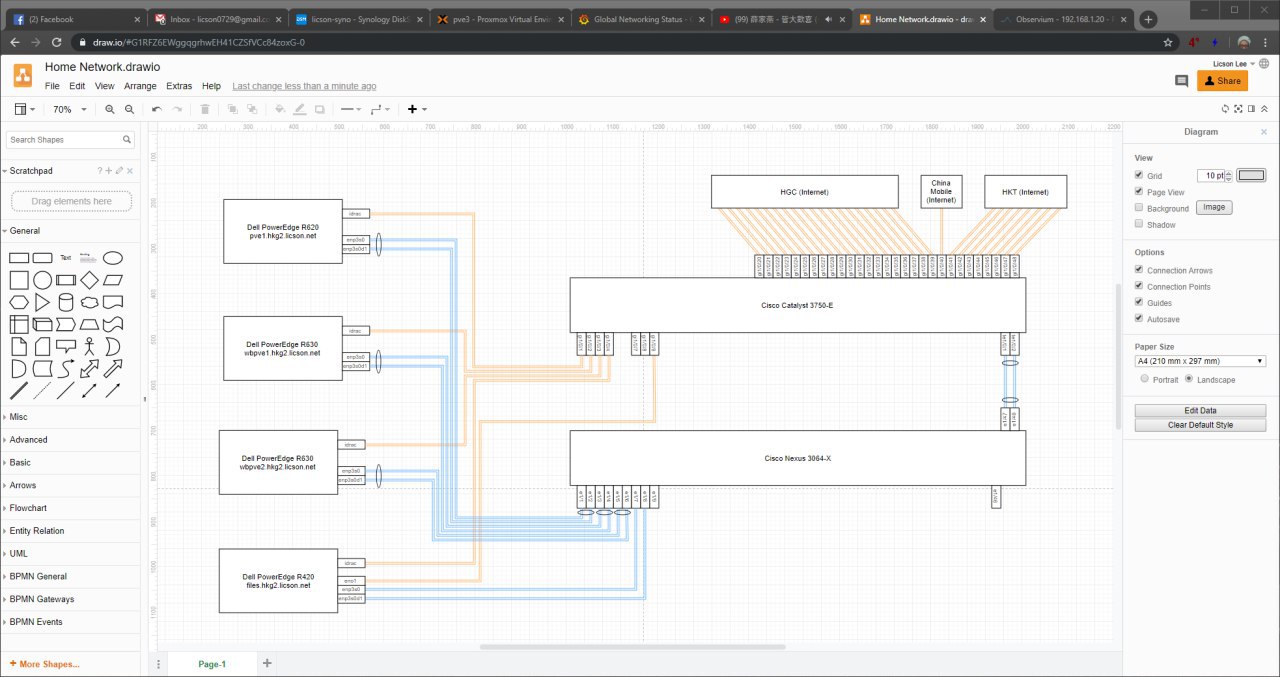The width and height of the screenshot is (1280, 677).
Task: Click the plus add icon on the Scratchpad
Action: pyautogui.click(x=109, y=171)
